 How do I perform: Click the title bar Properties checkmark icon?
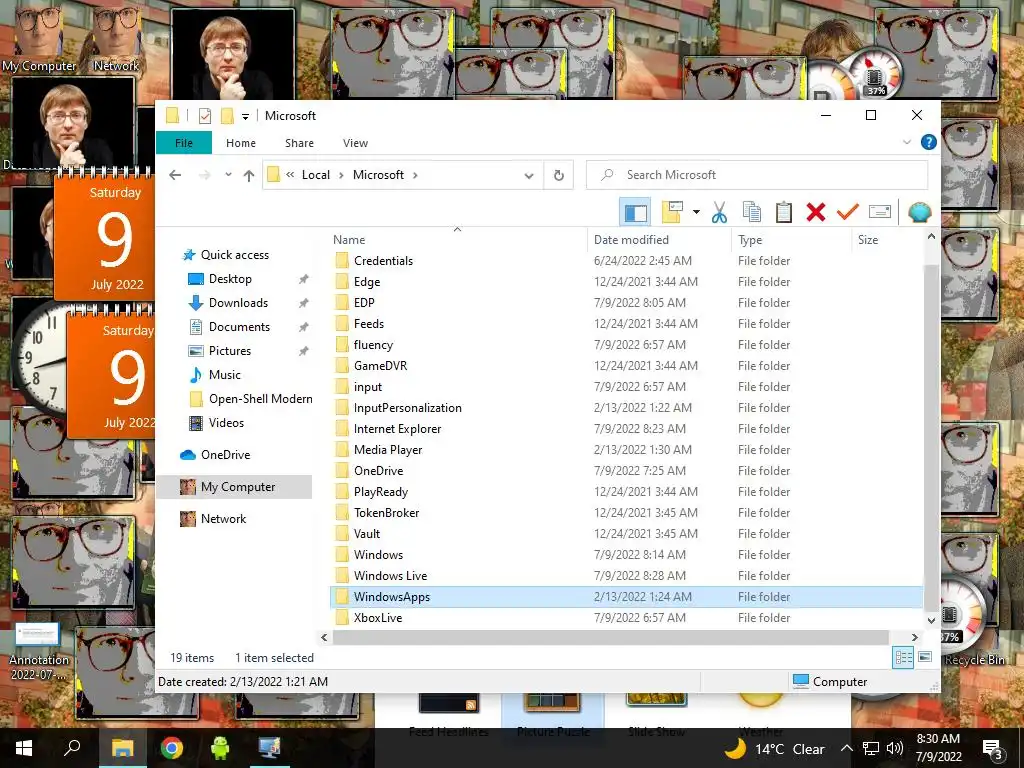coord(205,116)
